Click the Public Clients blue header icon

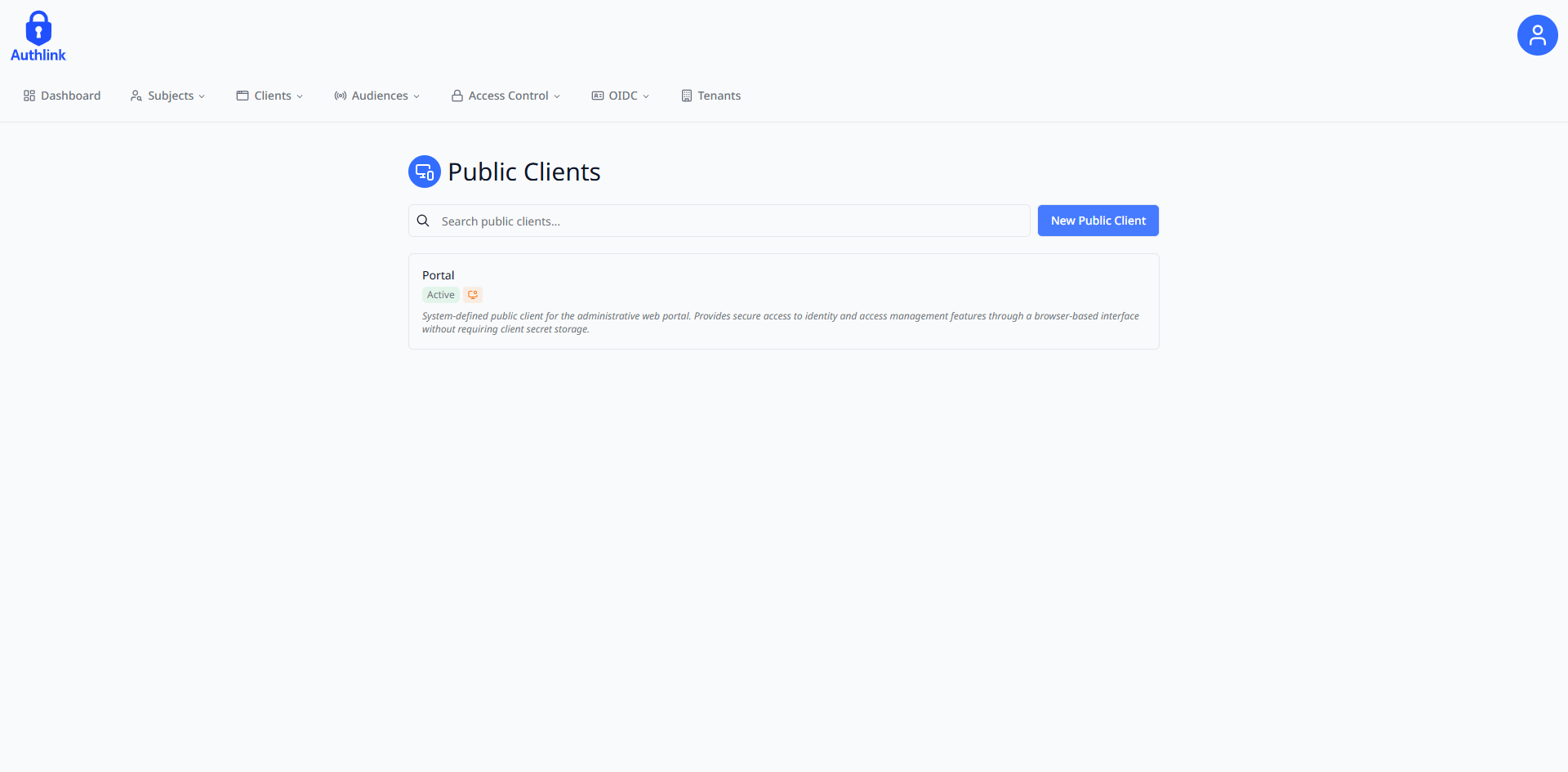(424, 172)
